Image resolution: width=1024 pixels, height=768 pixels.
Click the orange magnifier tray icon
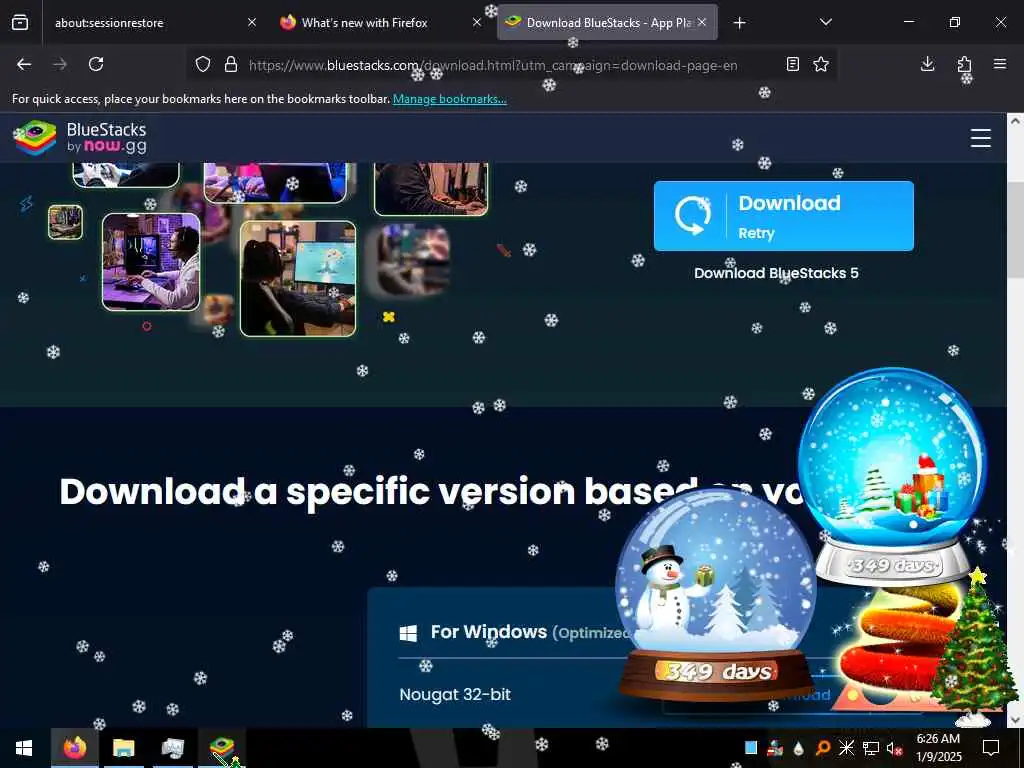pyautogui.click(x=822, y=748)
